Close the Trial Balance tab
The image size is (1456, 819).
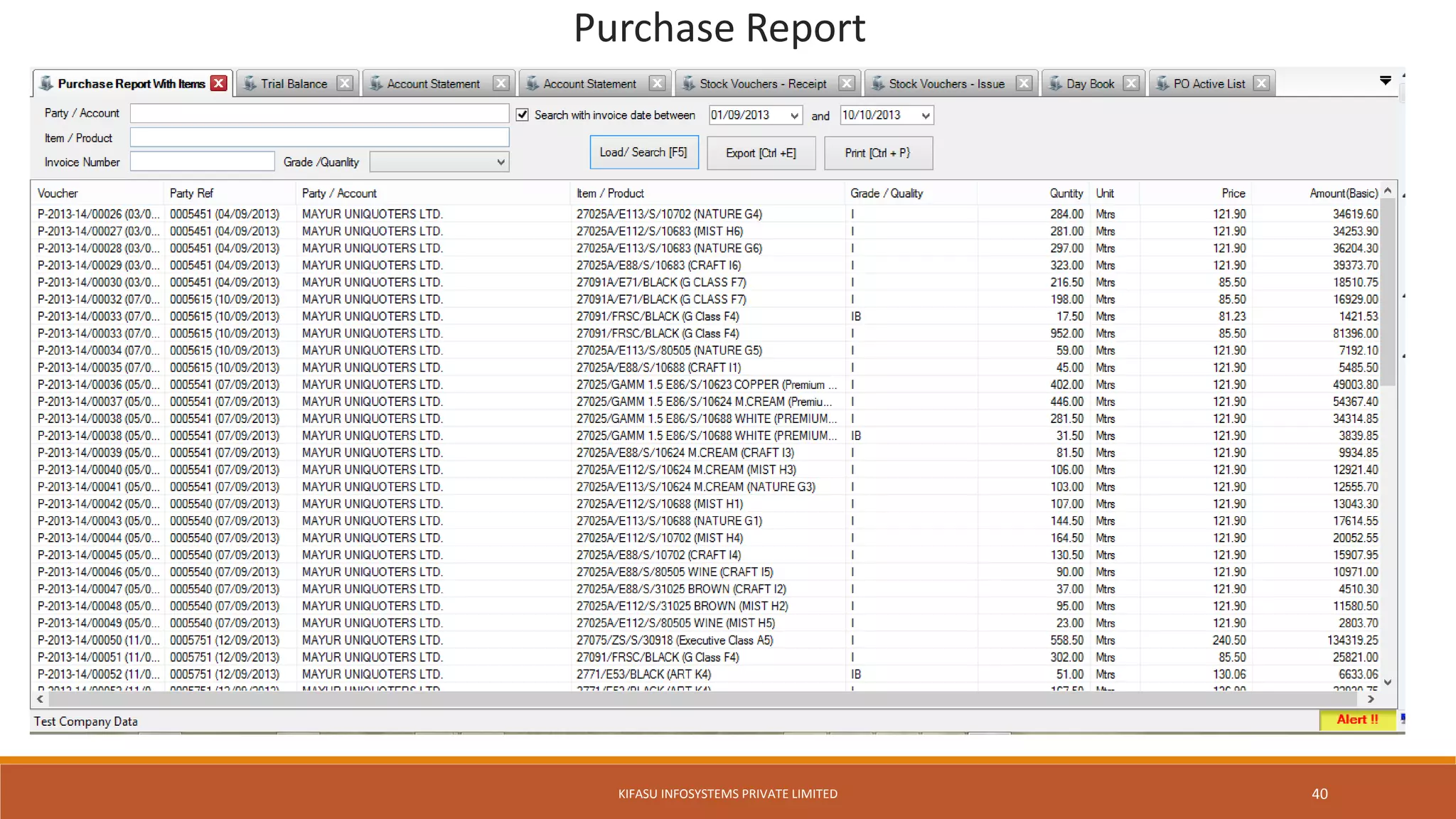coord(345,83)
